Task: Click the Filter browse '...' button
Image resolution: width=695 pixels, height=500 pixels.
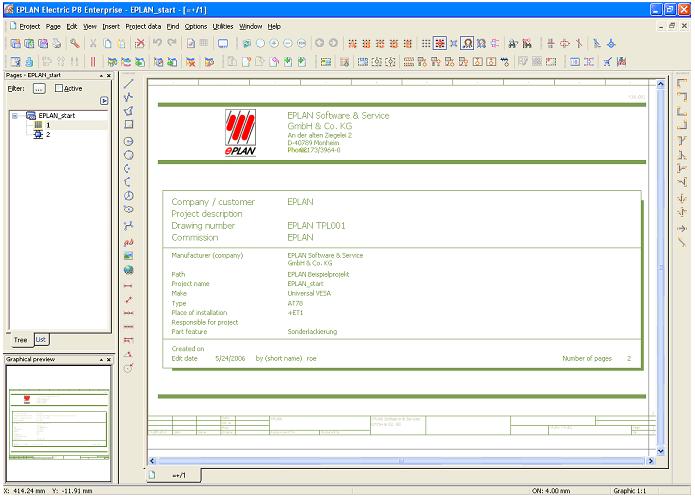Action: [39, 89]
